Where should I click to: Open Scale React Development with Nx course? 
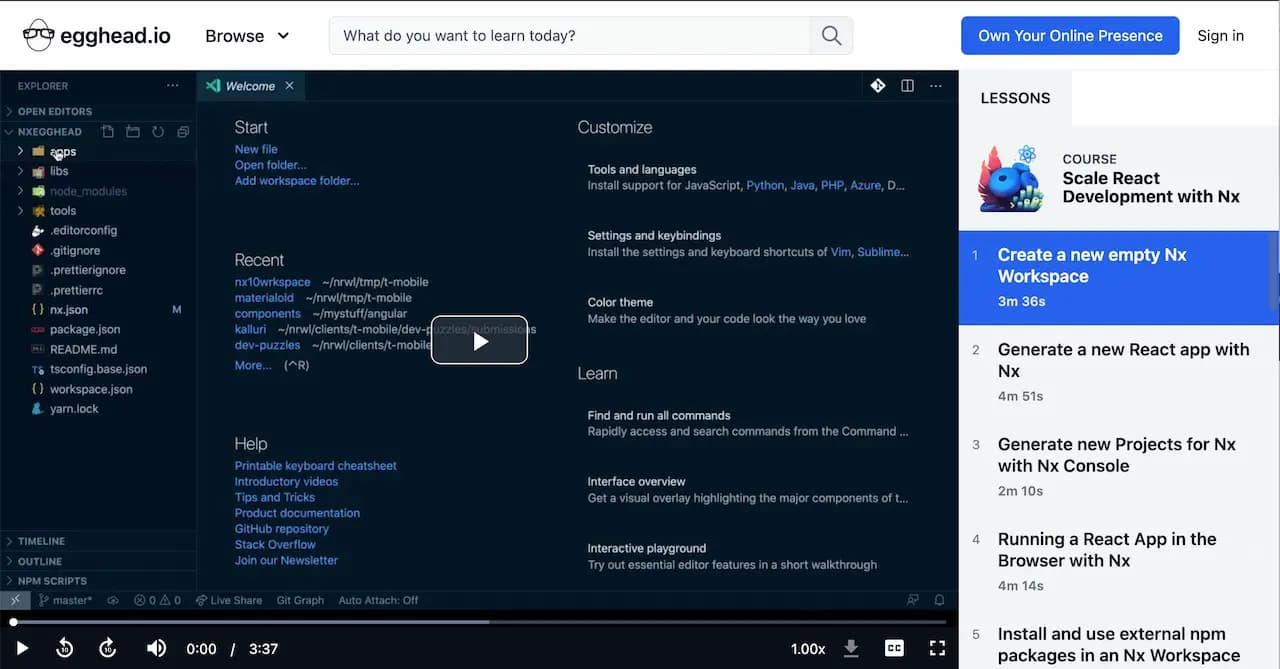click(1151, 187)
